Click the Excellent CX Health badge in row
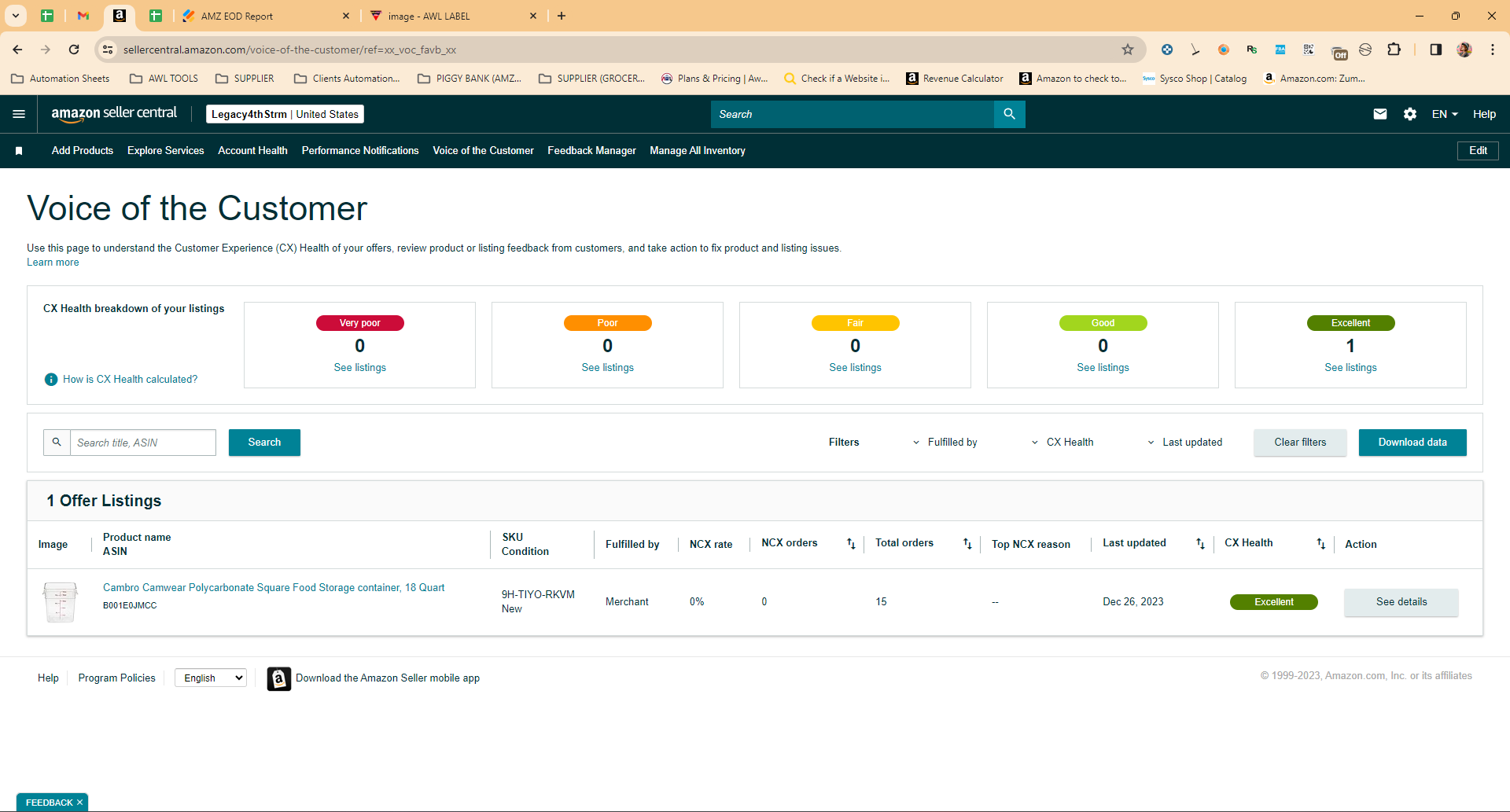1510x812 pixels. coord(1274,602)
